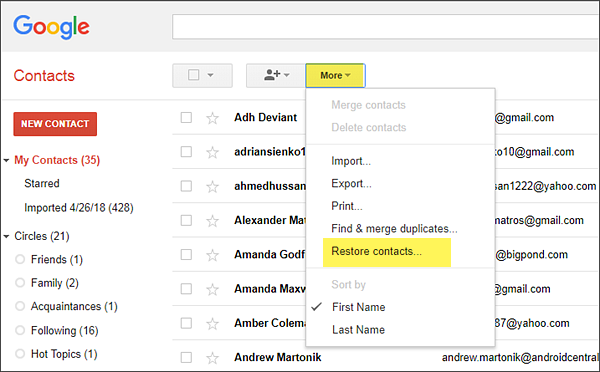Star the Alexander contact row
Screen dimensions: 600x372
(212, 221)
